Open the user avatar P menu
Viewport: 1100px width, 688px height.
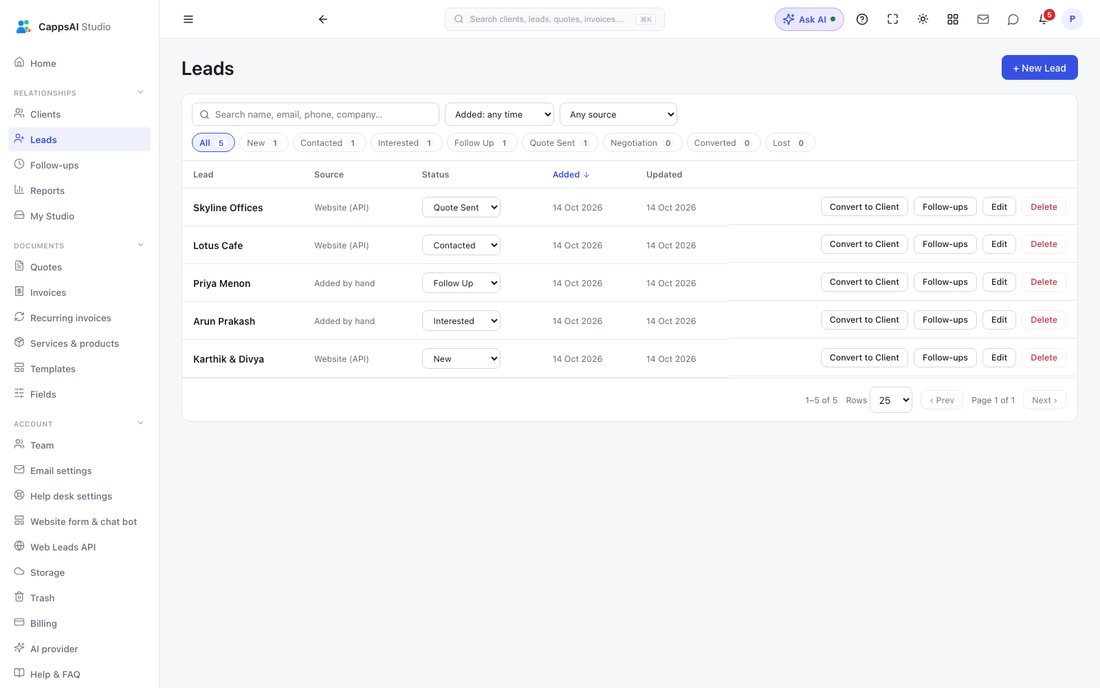point(1072,20)
